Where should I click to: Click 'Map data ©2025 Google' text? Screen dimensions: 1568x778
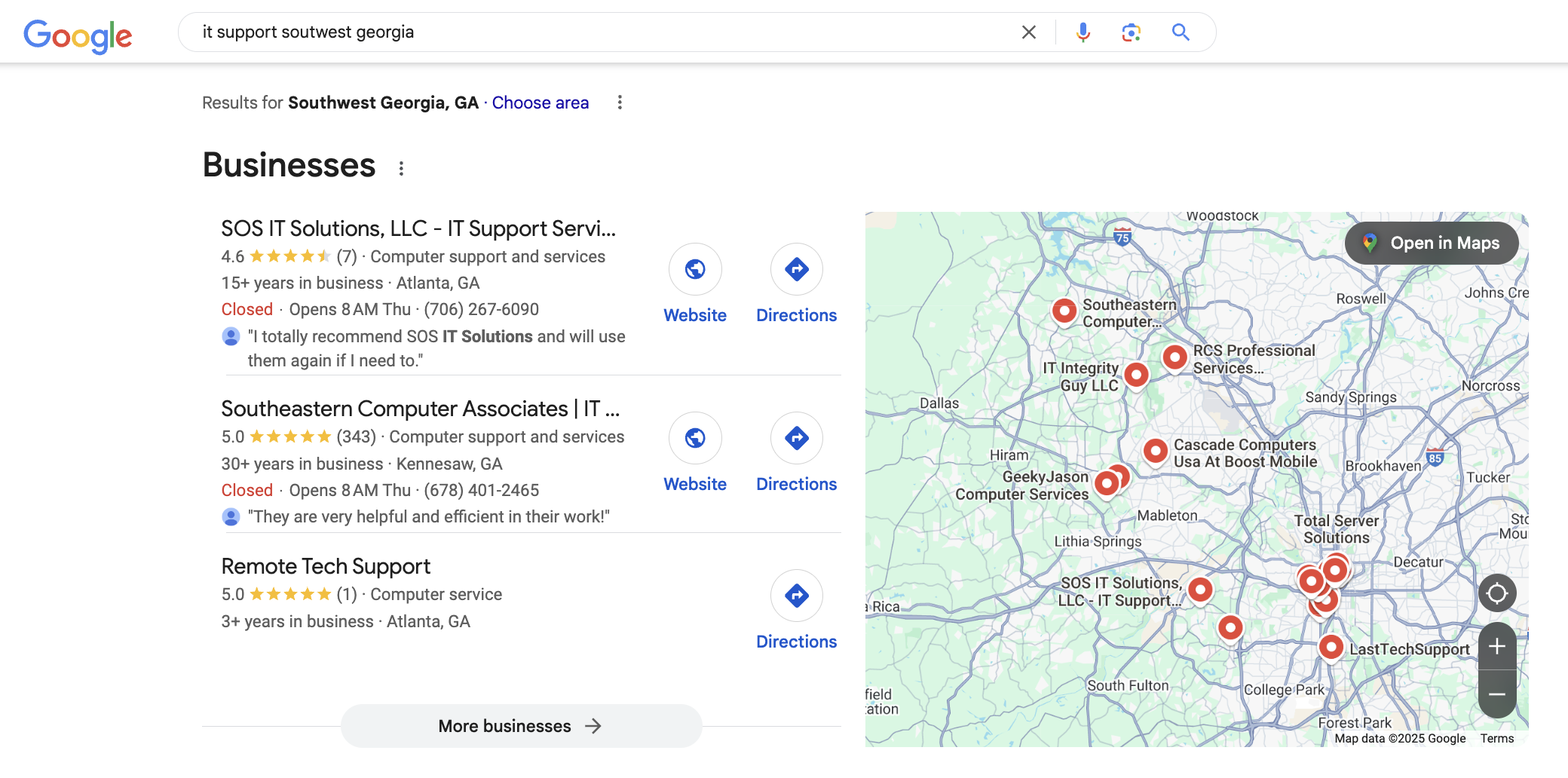(1400, 739)
